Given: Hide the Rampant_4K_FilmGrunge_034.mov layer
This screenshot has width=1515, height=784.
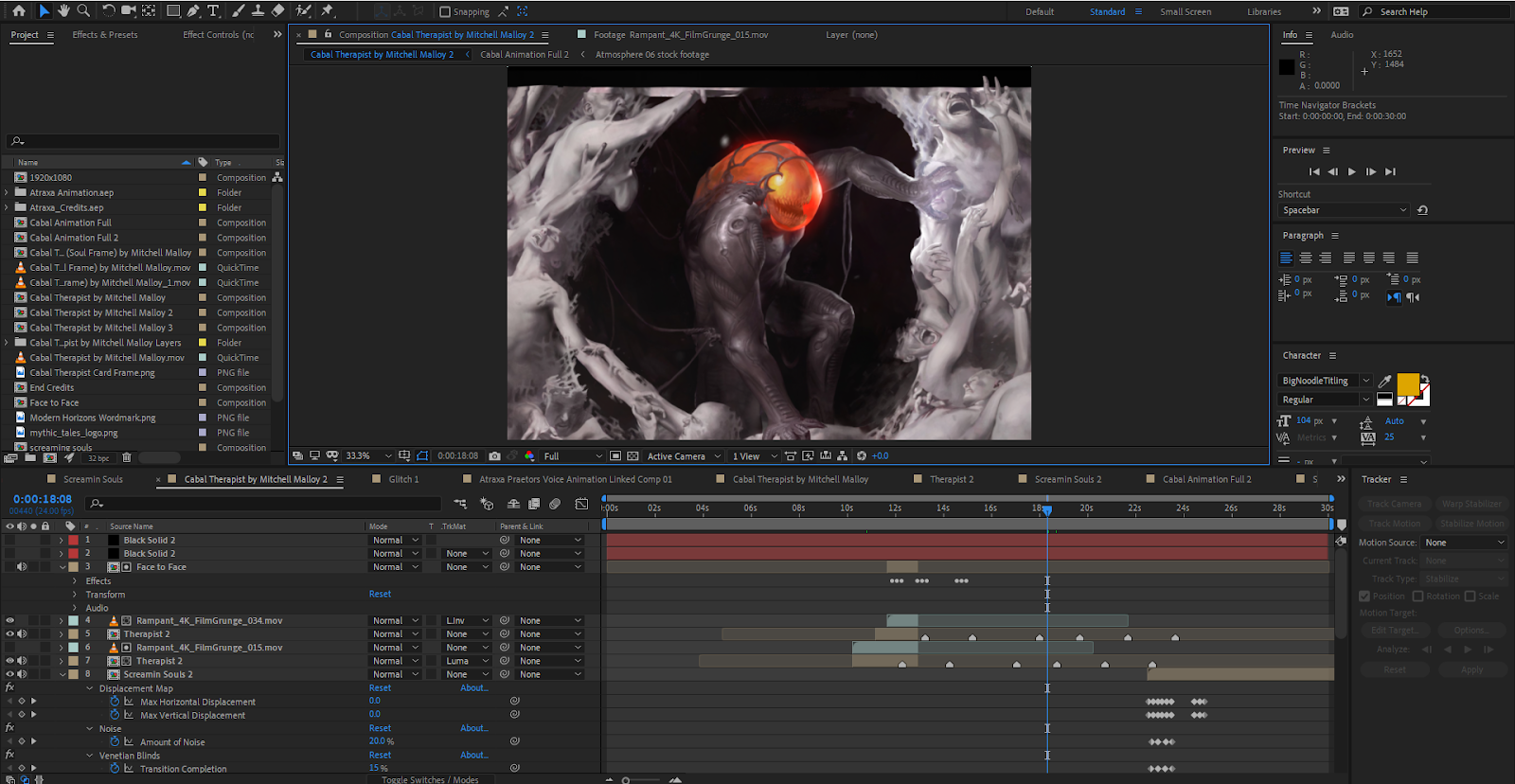Looking at the screenshot, I should point(10,621).
